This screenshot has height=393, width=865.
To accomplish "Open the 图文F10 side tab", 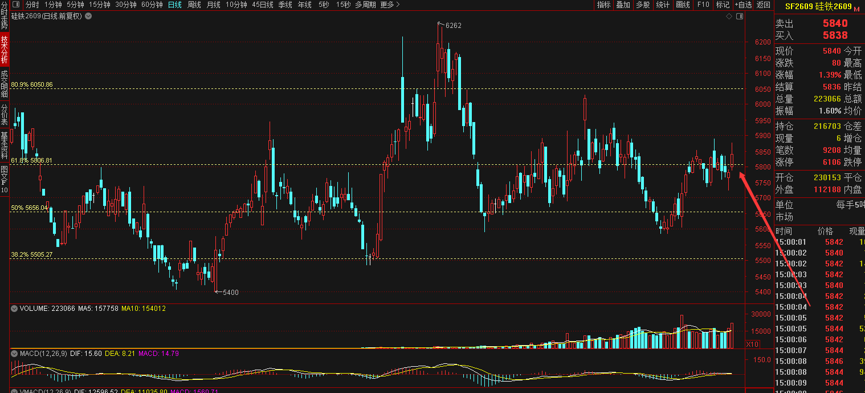I will point(4,179).
